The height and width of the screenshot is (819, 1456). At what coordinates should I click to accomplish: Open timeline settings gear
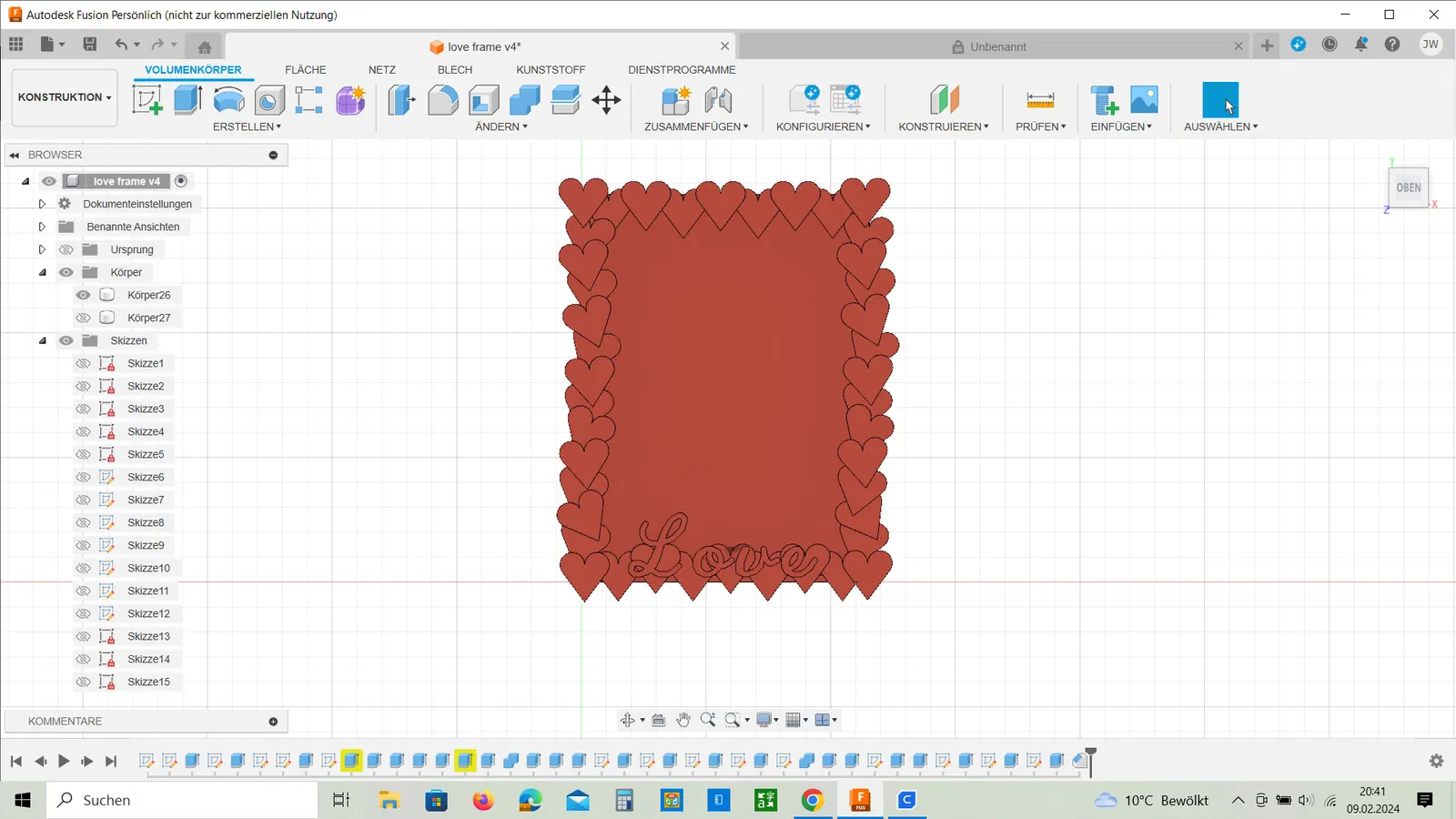tap(1436, 761)
